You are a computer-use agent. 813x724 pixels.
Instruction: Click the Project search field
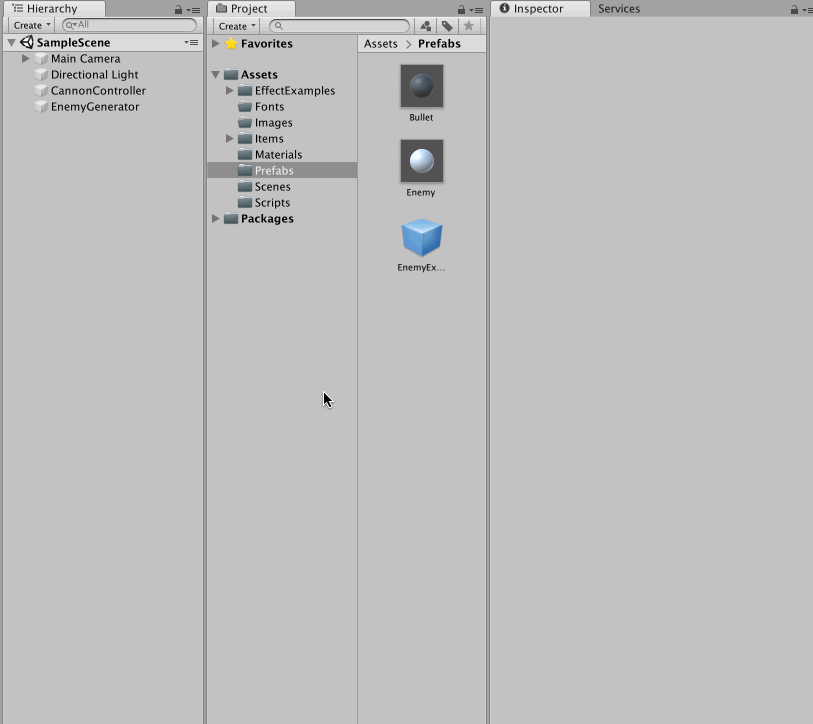[x=340, y=26]
